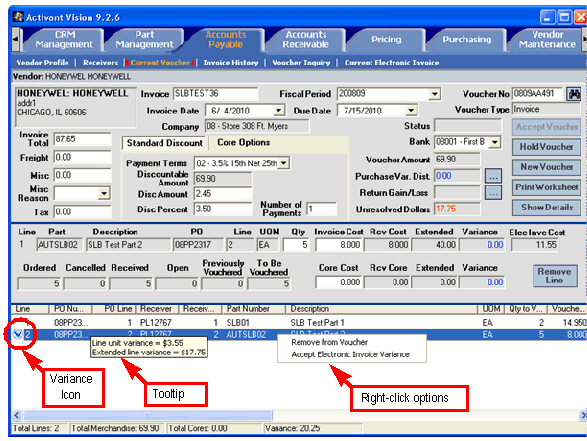Switch to Core Options tab

click(243, 143)
